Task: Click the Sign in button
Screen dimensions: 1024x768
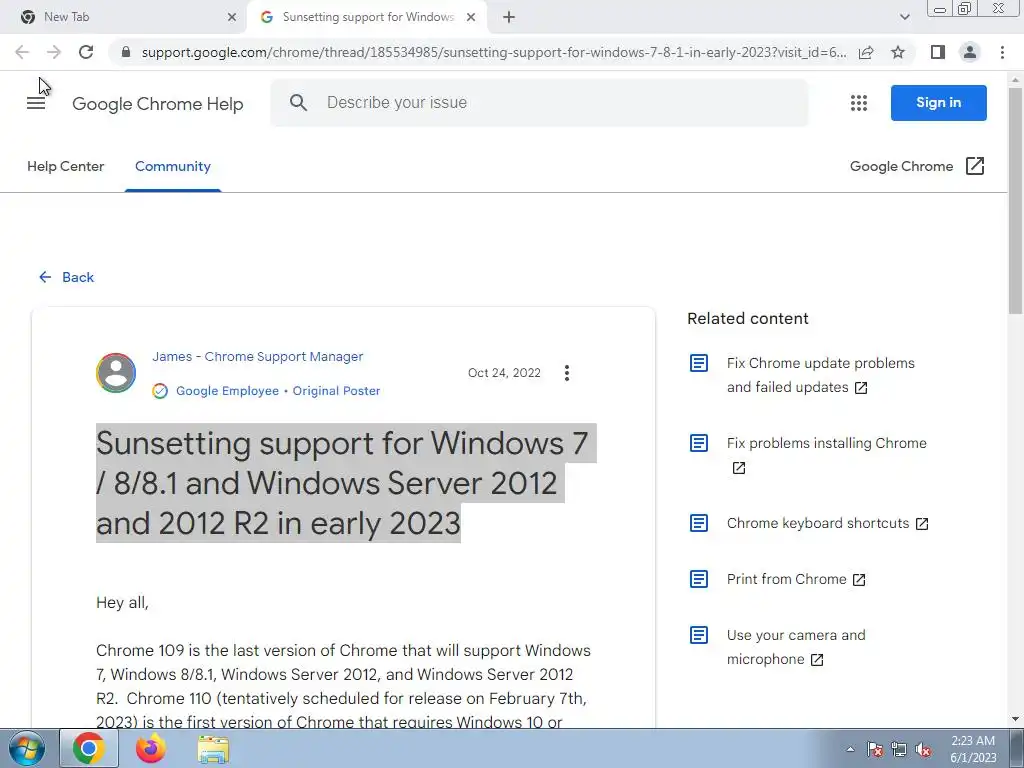Action: (x=938, y=103)
